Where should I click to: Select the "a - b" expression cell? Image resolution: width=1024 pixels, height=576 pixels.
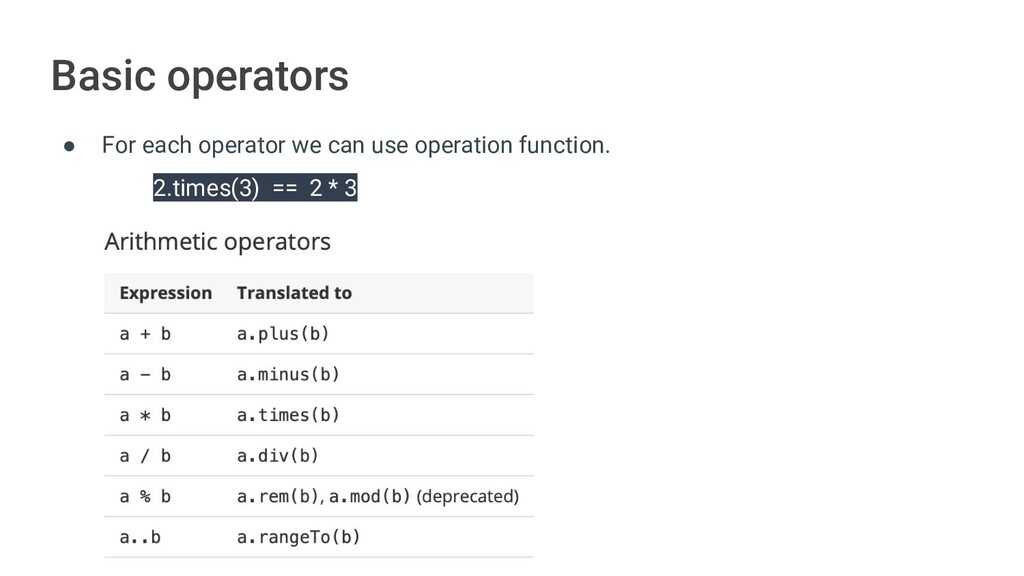[x=145, y=375]
